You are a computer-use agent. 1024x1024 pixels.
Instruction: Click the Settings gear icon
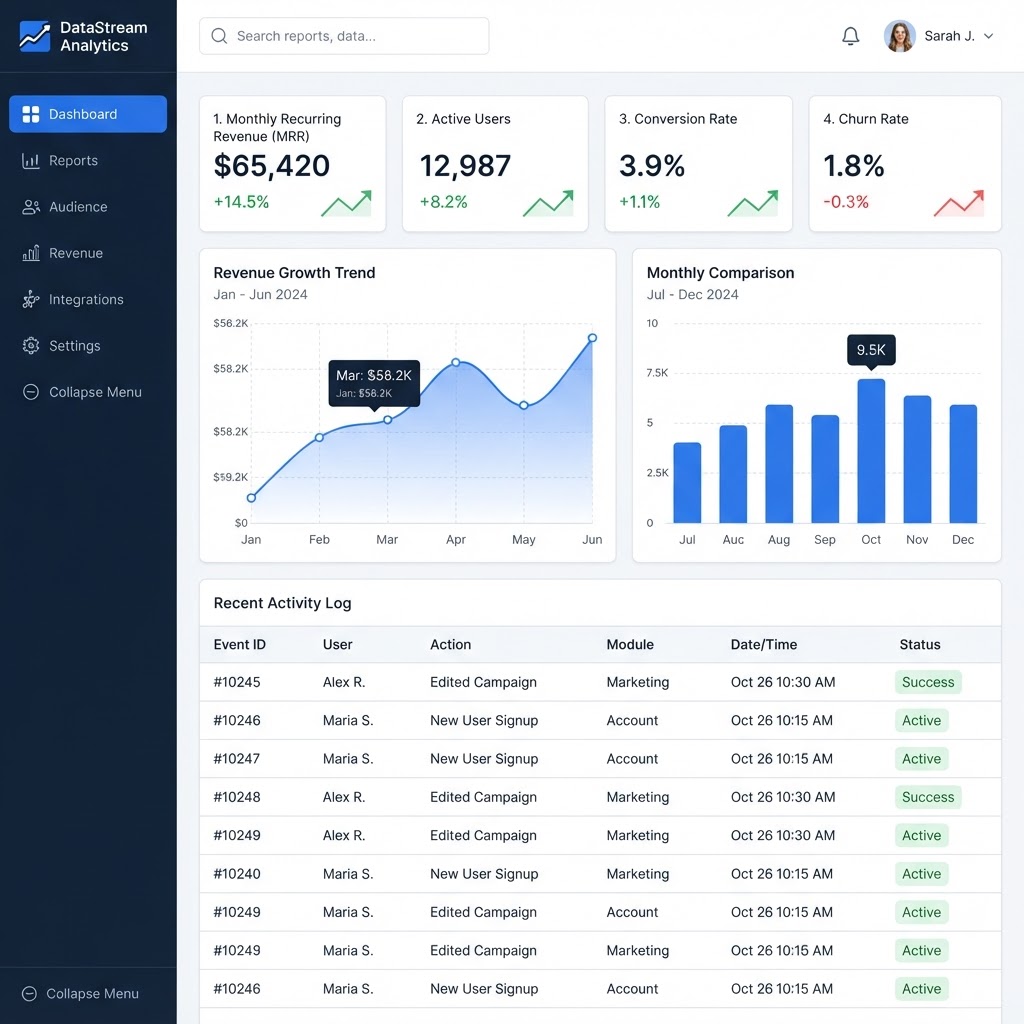click(31, 346)
